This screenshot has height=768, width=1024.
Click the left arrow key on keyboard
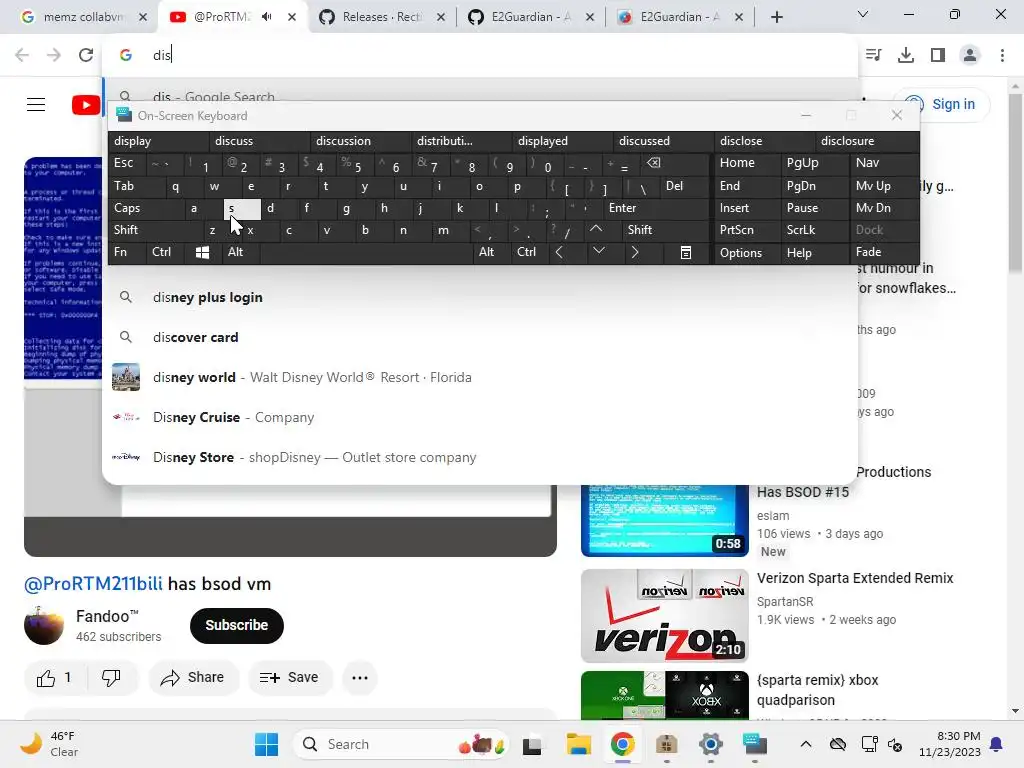[x=559, y=252]
